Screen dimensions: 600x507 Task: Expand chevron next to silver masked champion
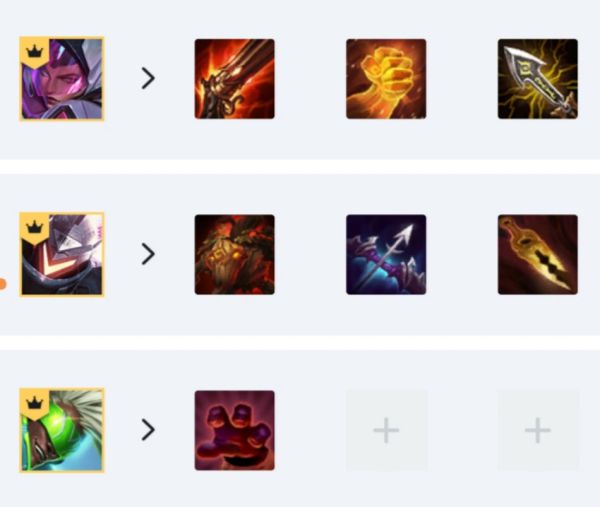[148, 254]
